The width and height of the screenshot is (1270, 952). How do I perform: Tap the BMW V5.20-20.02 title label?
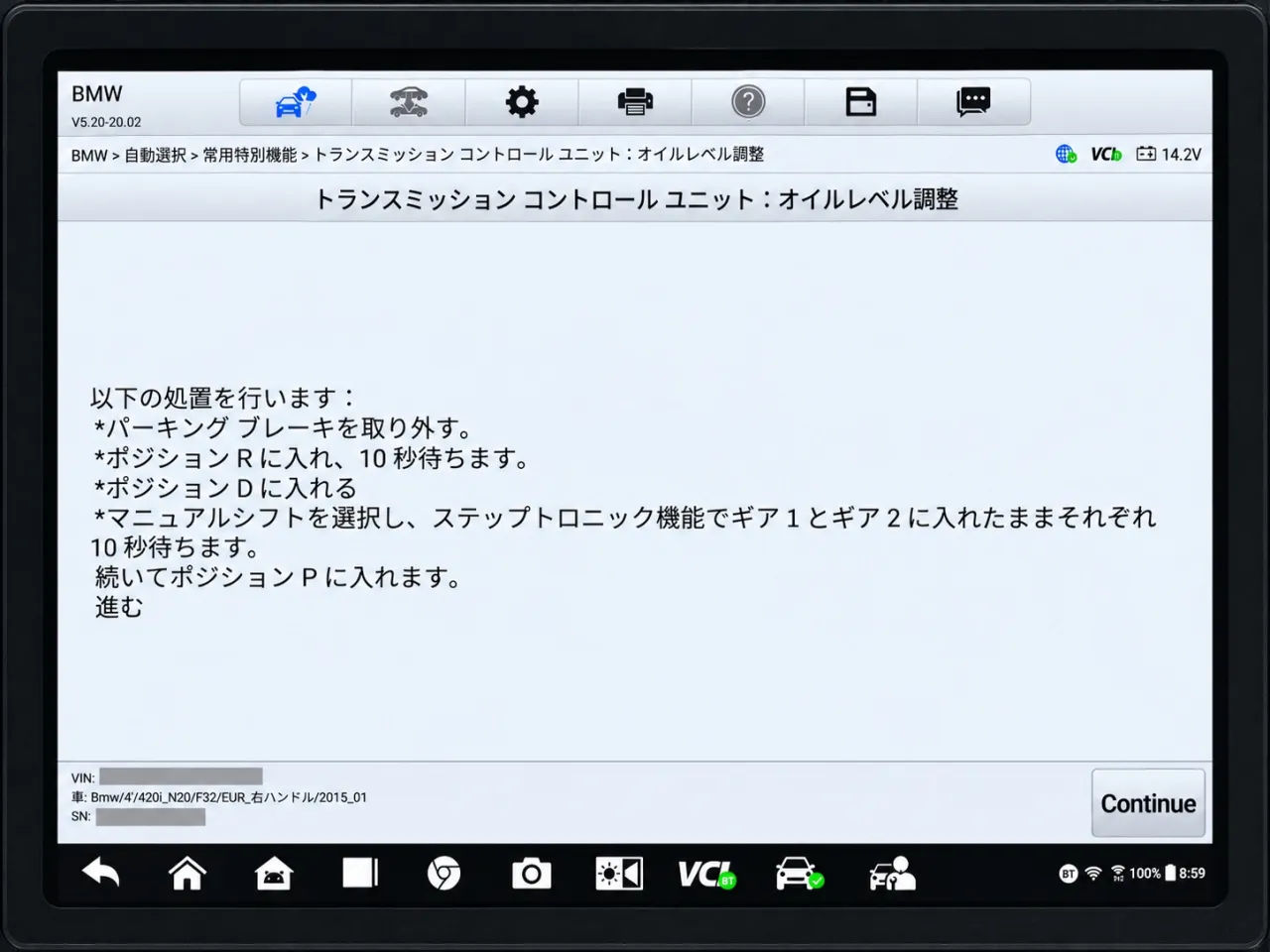click(105, 106)
